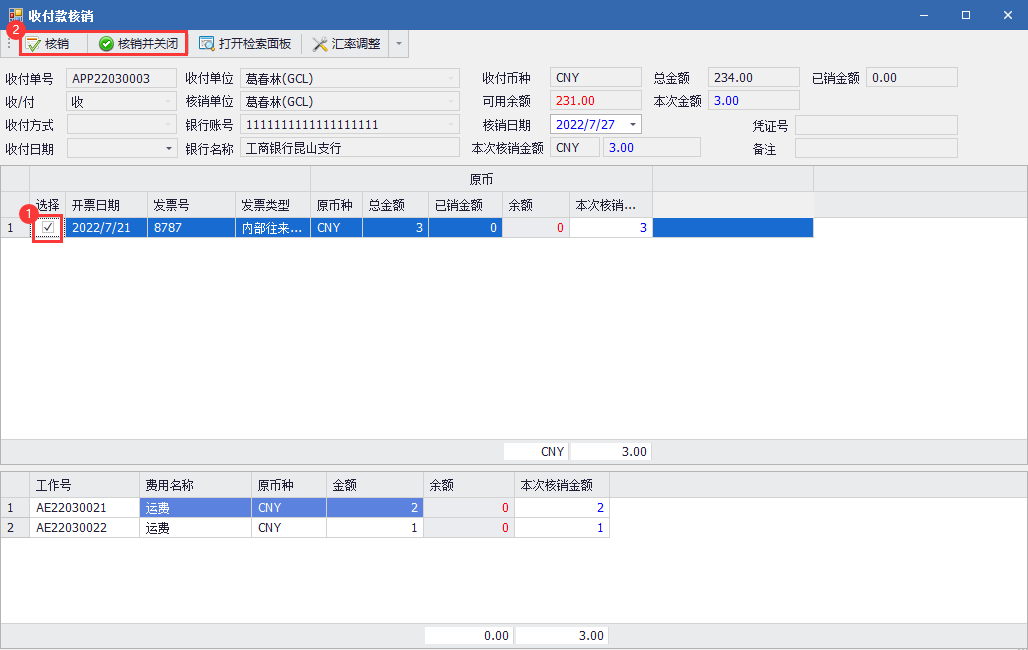
Task: Expand the 收付日期 date picker
Action: click(x=169, y=149)
